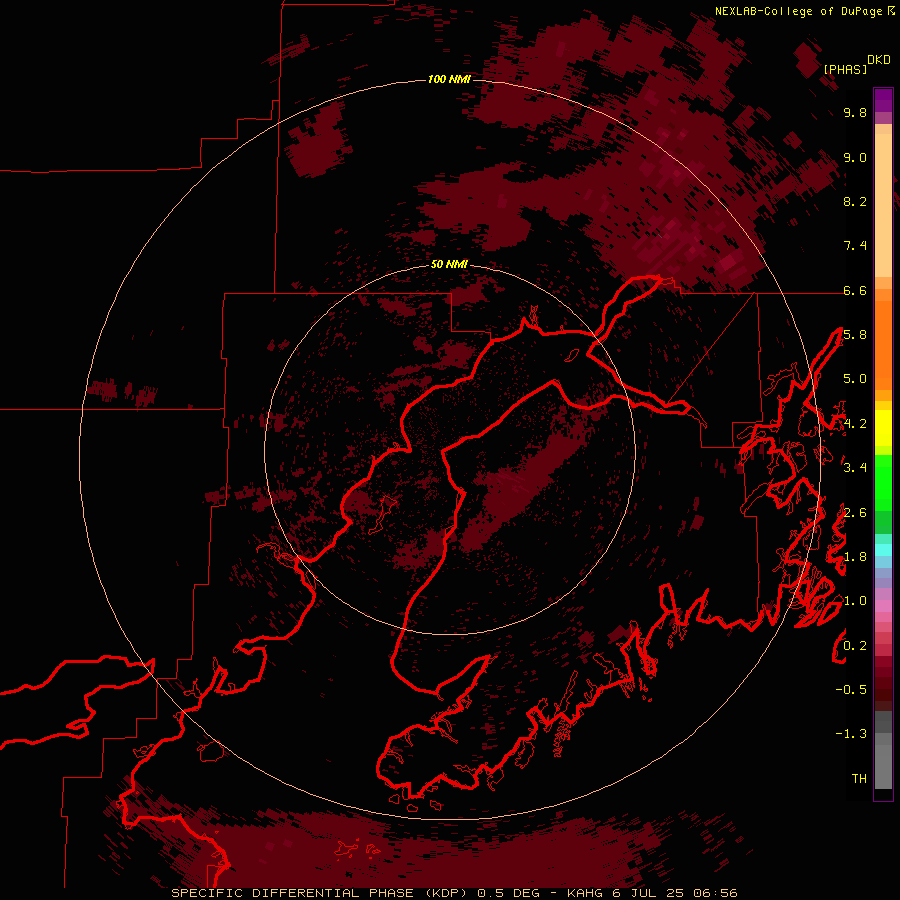Click the 5.8 scale value
The height and width of the screenshot is (900, 900).
[855, 335]
